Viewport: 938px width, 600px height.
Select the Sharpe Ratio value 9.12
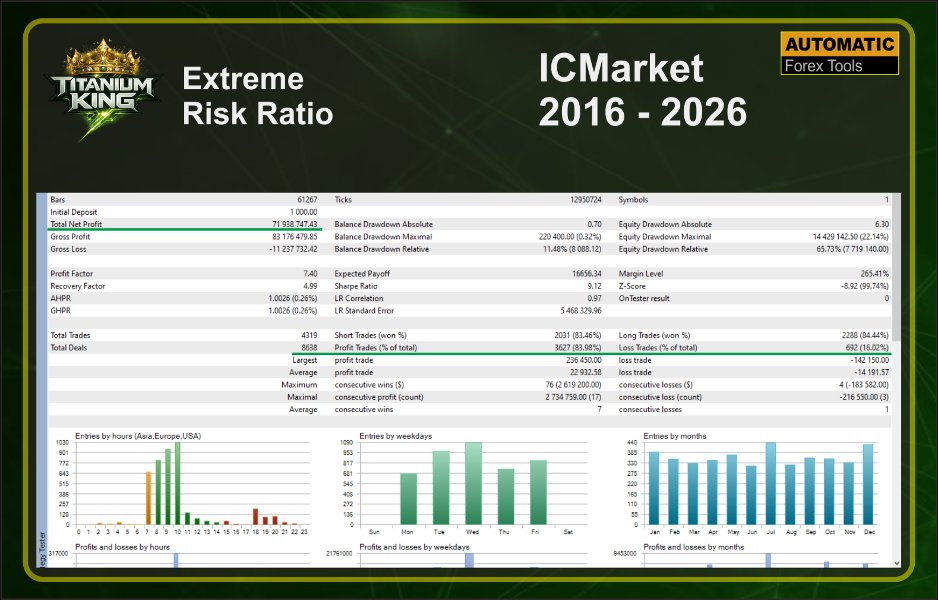point(594,286)
